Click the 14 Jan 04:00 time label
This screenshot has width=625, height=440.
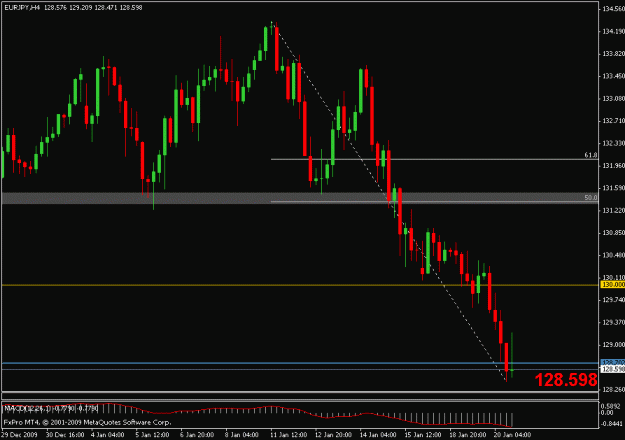click(x=378, y=434)
